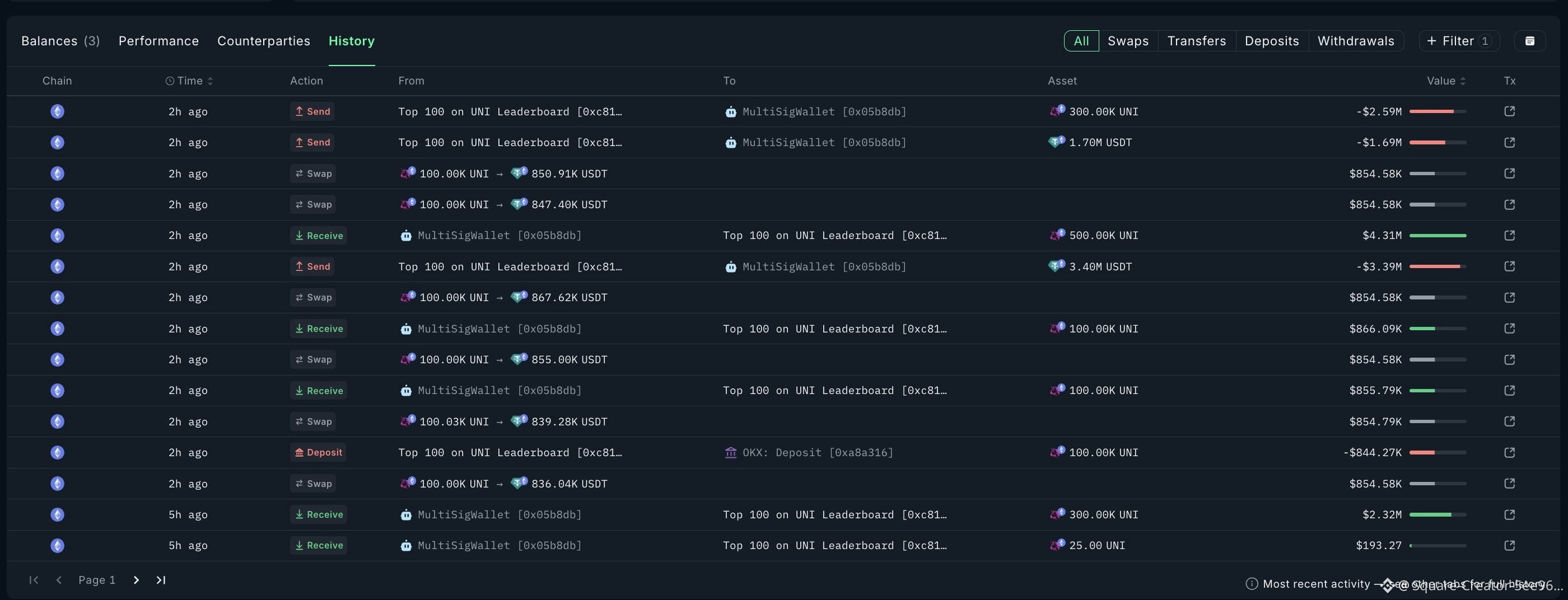Switch to the Performance tab
The height and width of the screenshot is (600, 1568).
pyautogui.click(x=158, y=41)
